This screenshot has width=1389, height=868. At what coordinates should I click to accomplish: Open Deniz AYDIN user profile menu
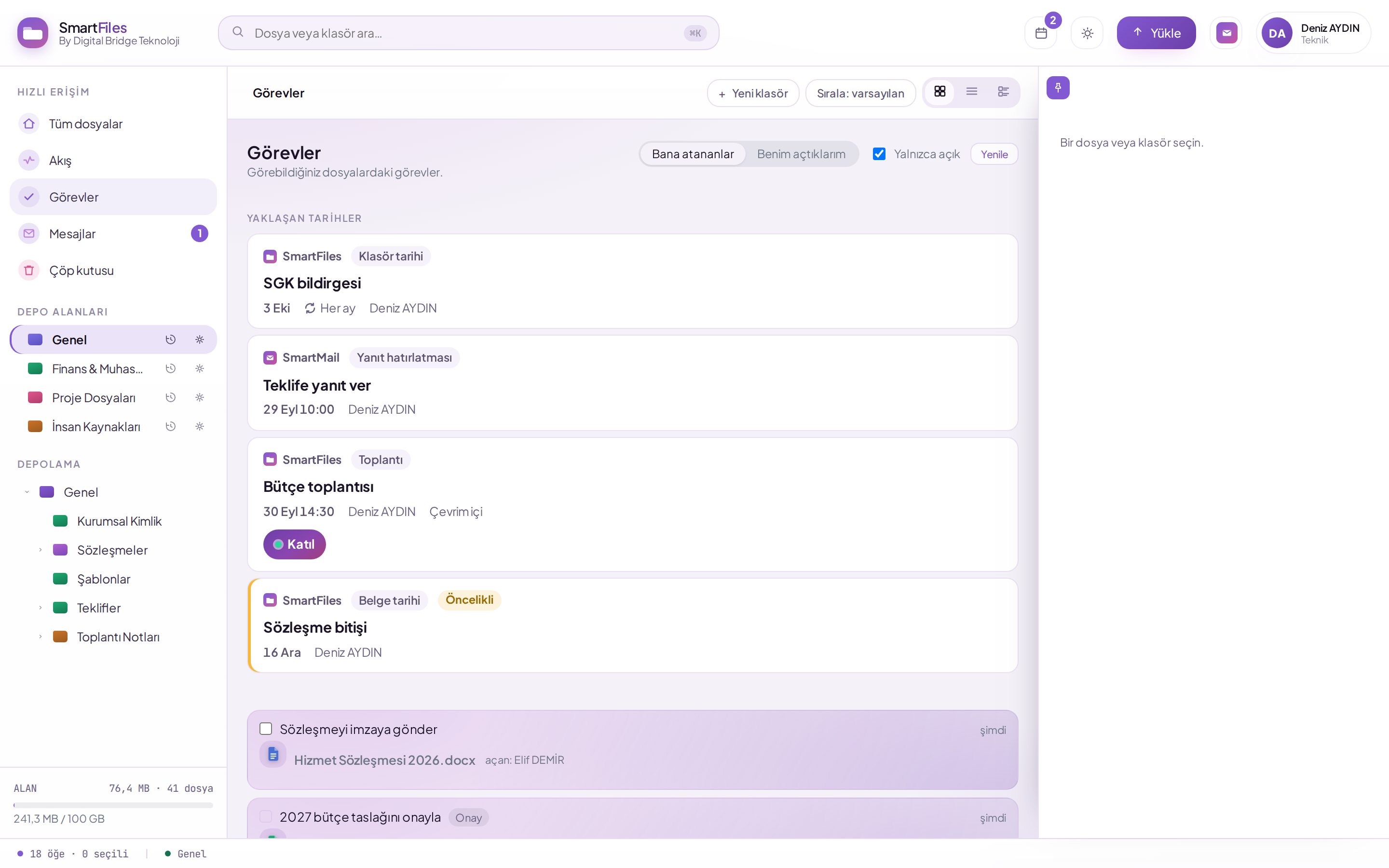tap(1313, 33)
